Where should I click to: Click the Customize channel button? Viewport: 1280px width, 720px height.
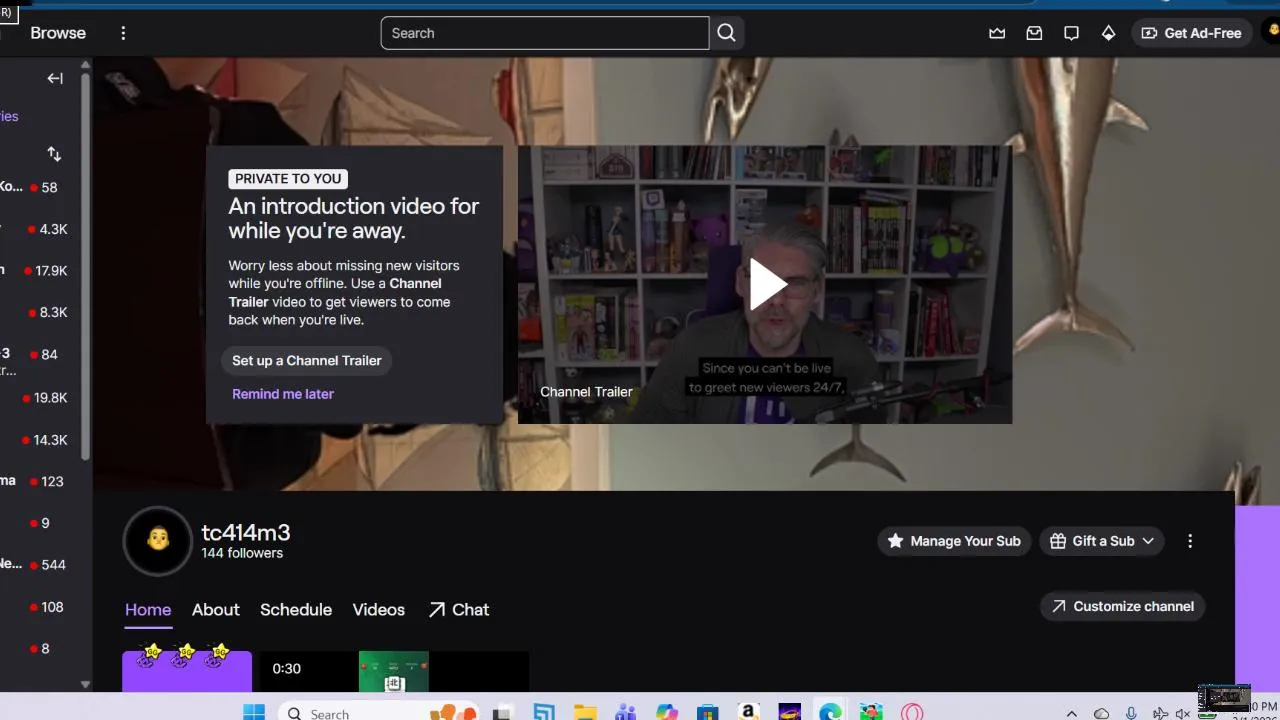[1123, 606]
